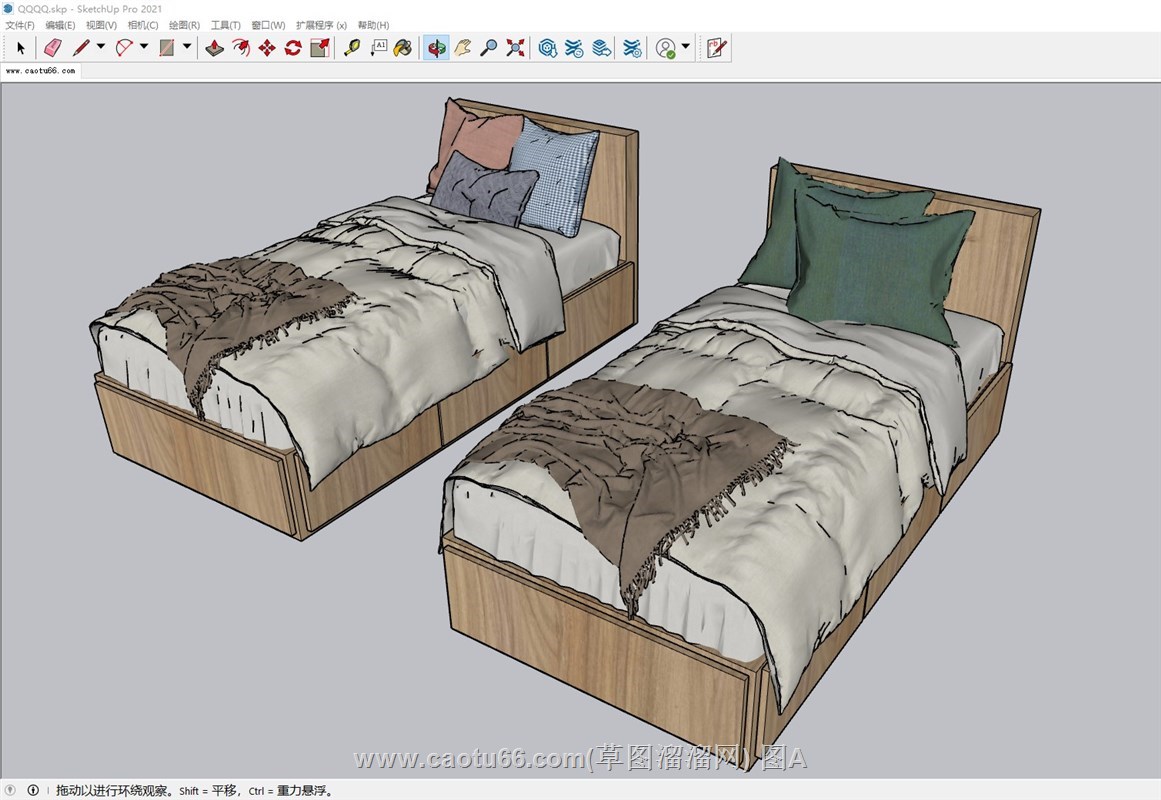
Task: Click the Zoom Extents tool
Action: pyautogui.click(x=515, y=47)
